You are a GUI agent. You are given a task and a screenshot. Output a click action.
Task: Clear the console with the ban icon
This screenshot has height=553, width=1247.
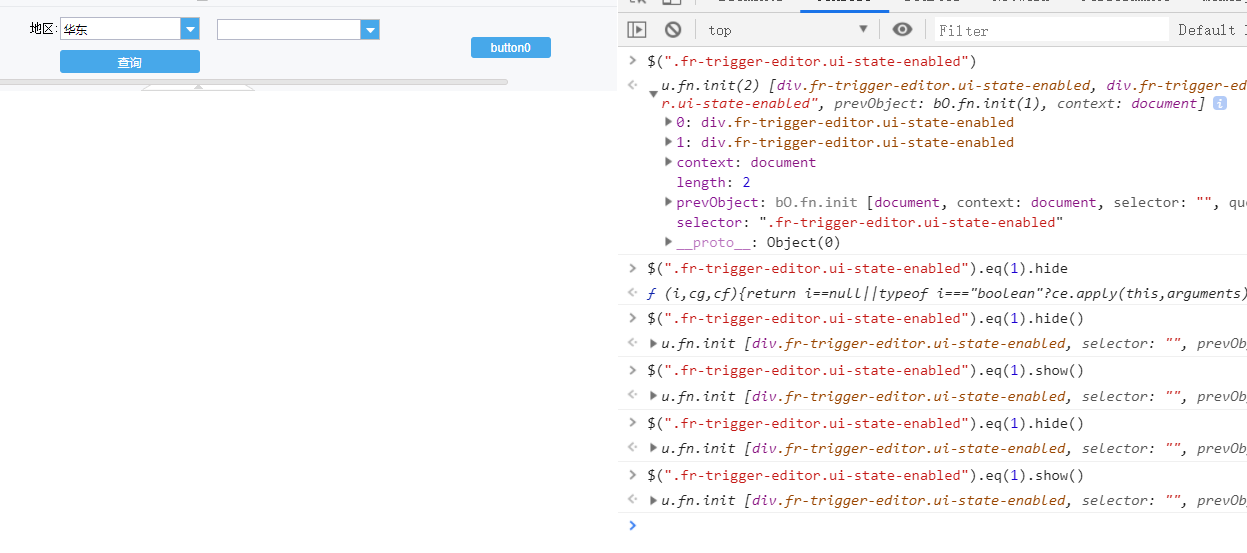(x=673, y=30)
